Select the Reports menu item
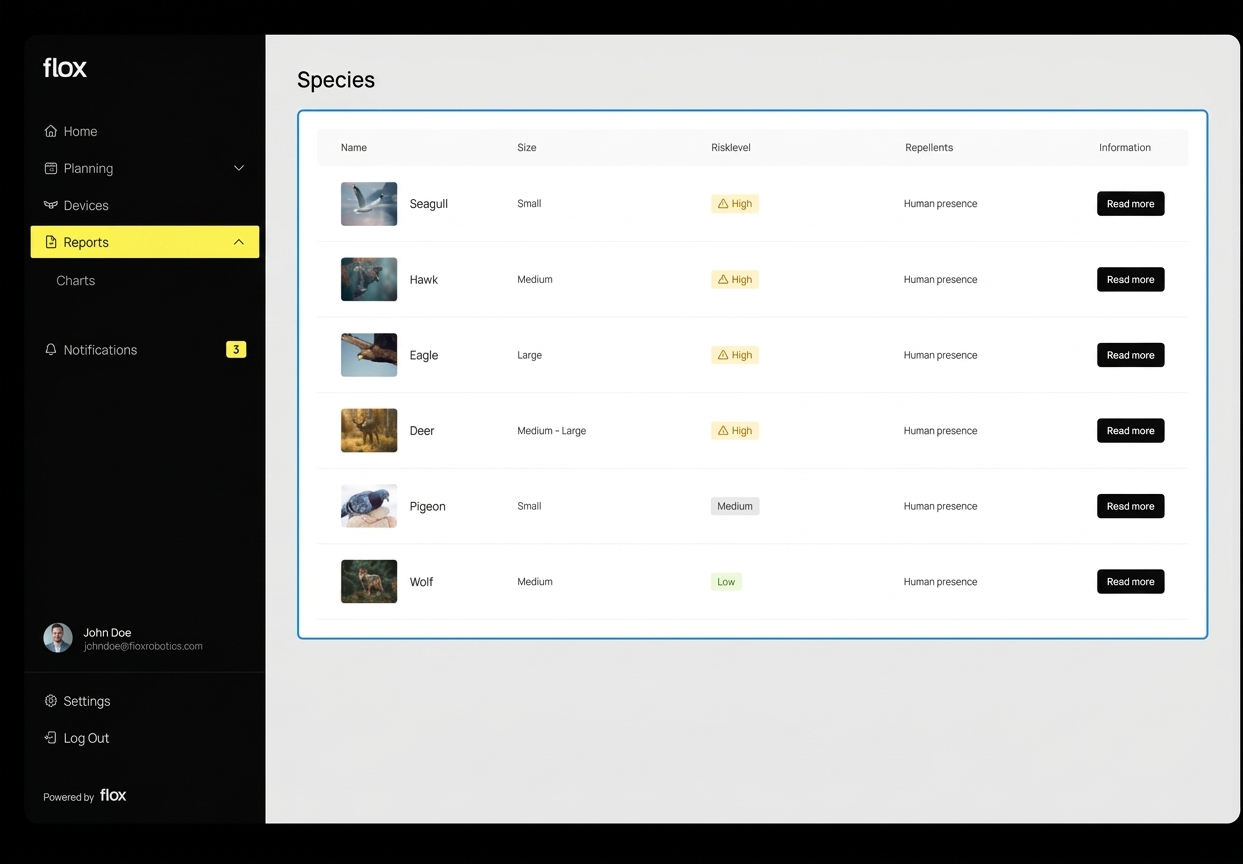1243x864 pixels. 145,242
